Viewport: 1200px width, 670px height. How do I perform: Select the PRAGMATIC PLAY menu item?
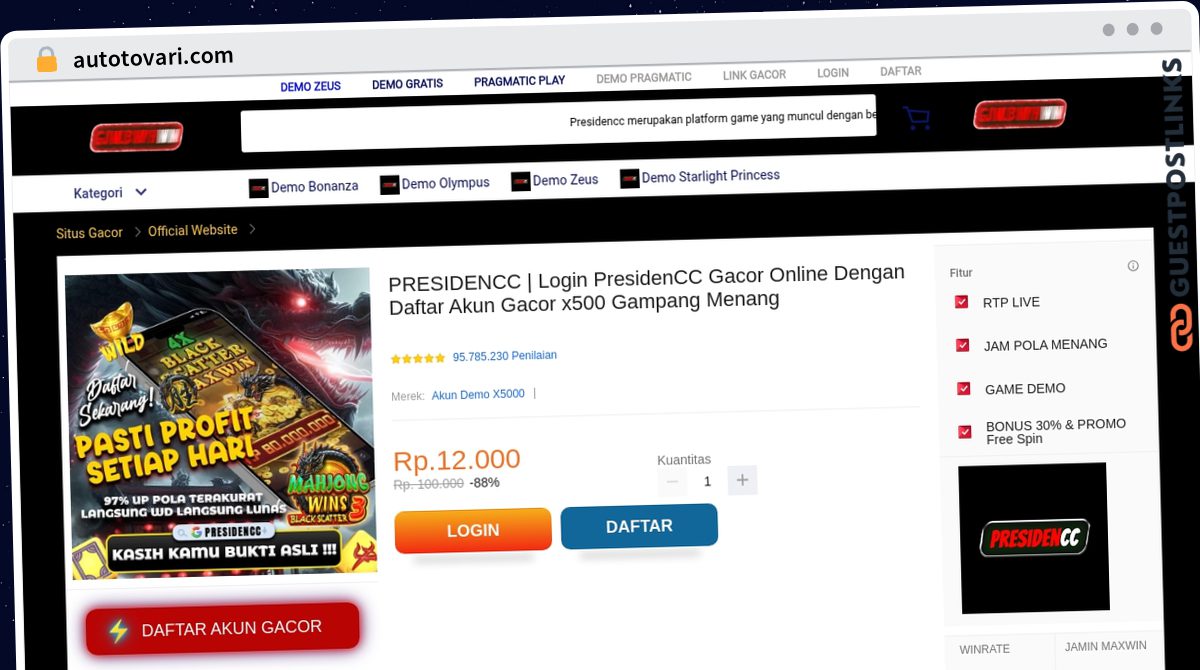pyautogui.click(x=519, y=81)
